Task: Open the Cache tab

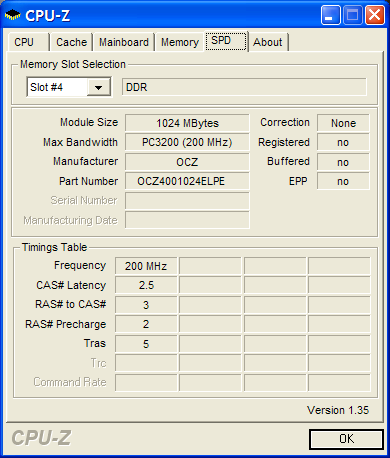Action: (71, 42)
